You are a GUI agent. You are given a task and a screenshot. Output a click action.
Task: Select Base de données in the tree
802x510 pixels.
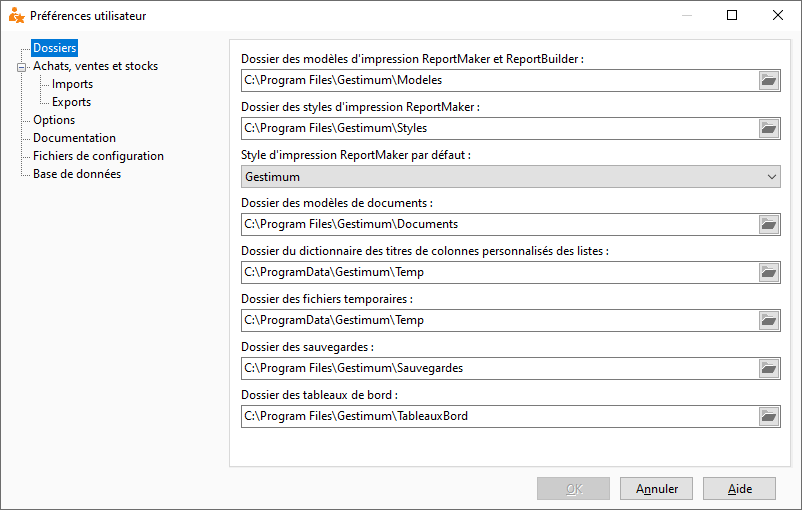click(77, 174)
